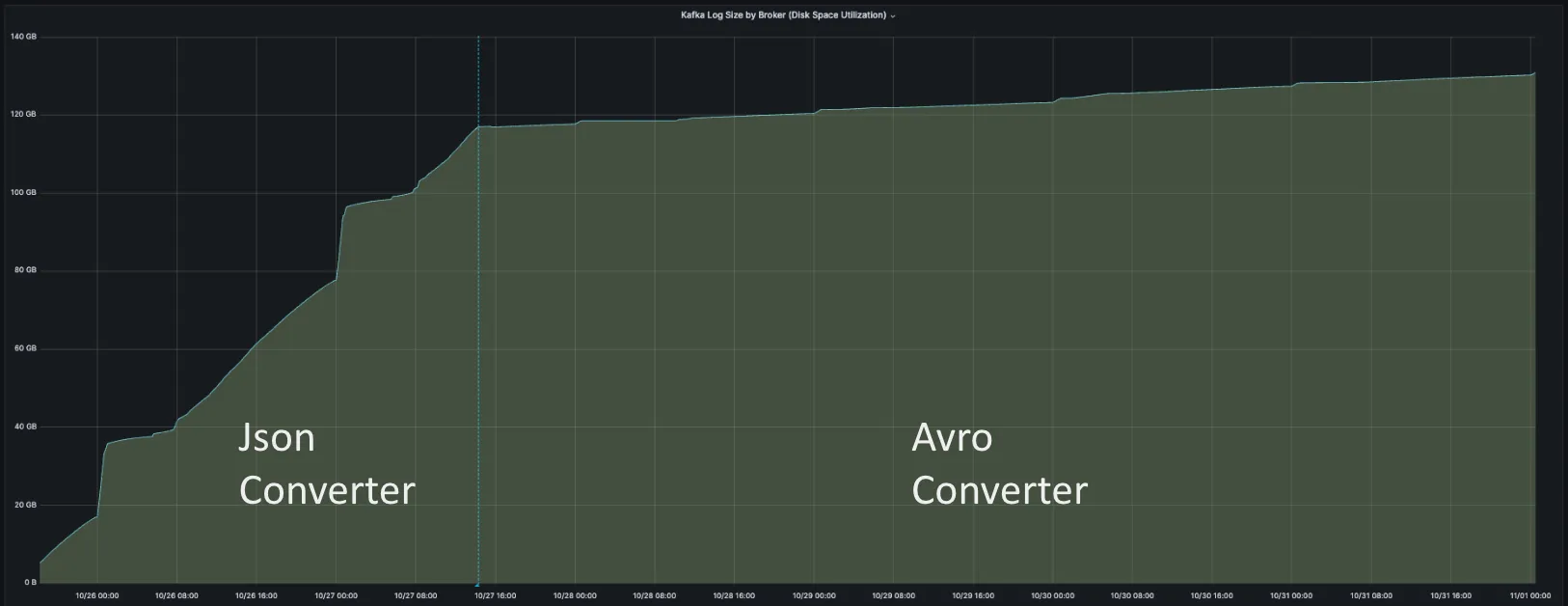Click the 10/27 08:00 time label

point(416,595)
